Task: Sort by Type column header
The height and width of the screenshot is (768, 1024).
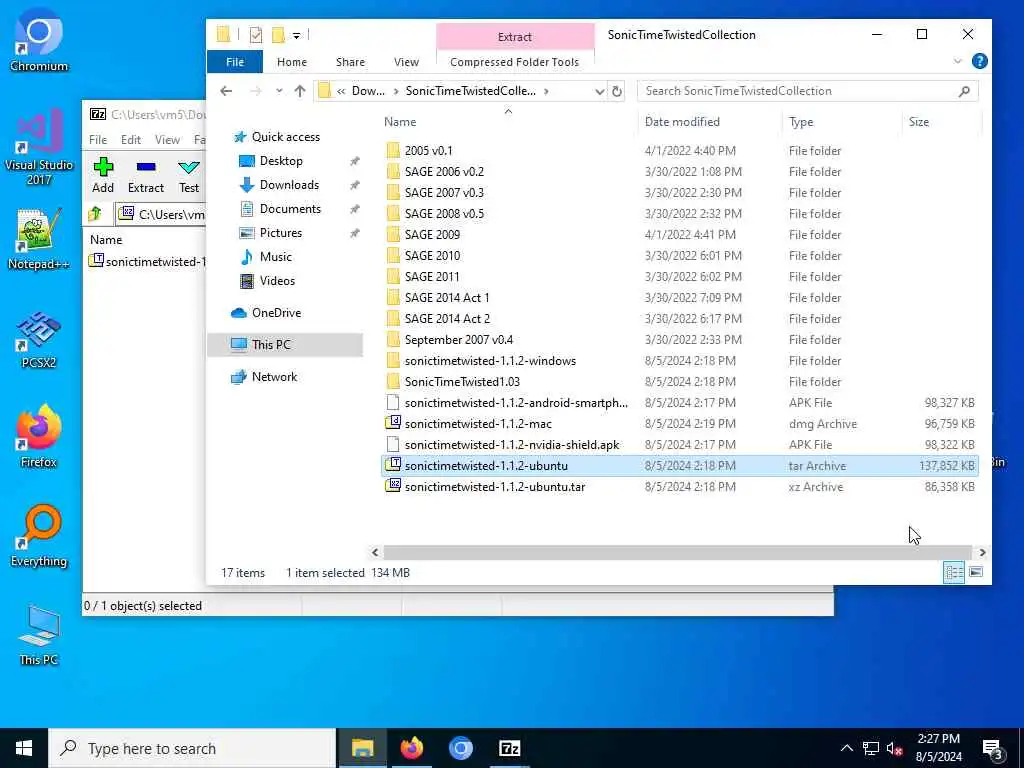Action: [x=842, y=122]
